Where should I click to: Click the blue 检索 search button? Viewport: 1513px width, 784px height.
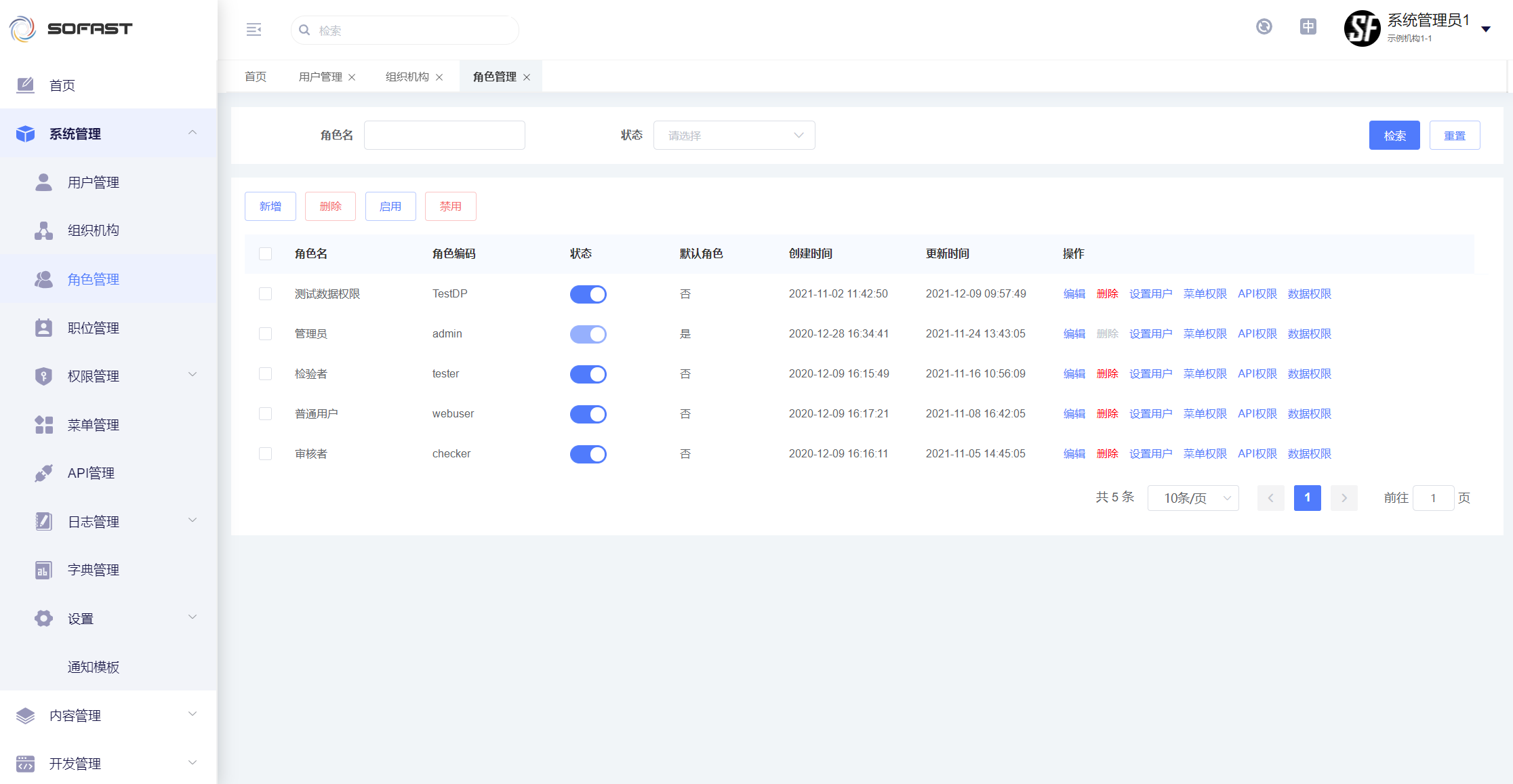1394,136
